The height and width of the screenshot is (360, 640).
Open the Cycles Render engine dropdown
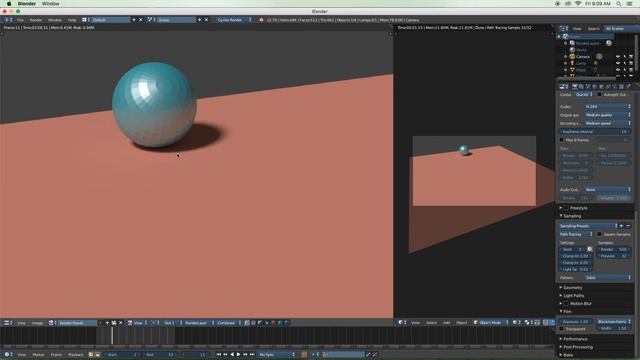pyautogui.click(x=234, y=20)
